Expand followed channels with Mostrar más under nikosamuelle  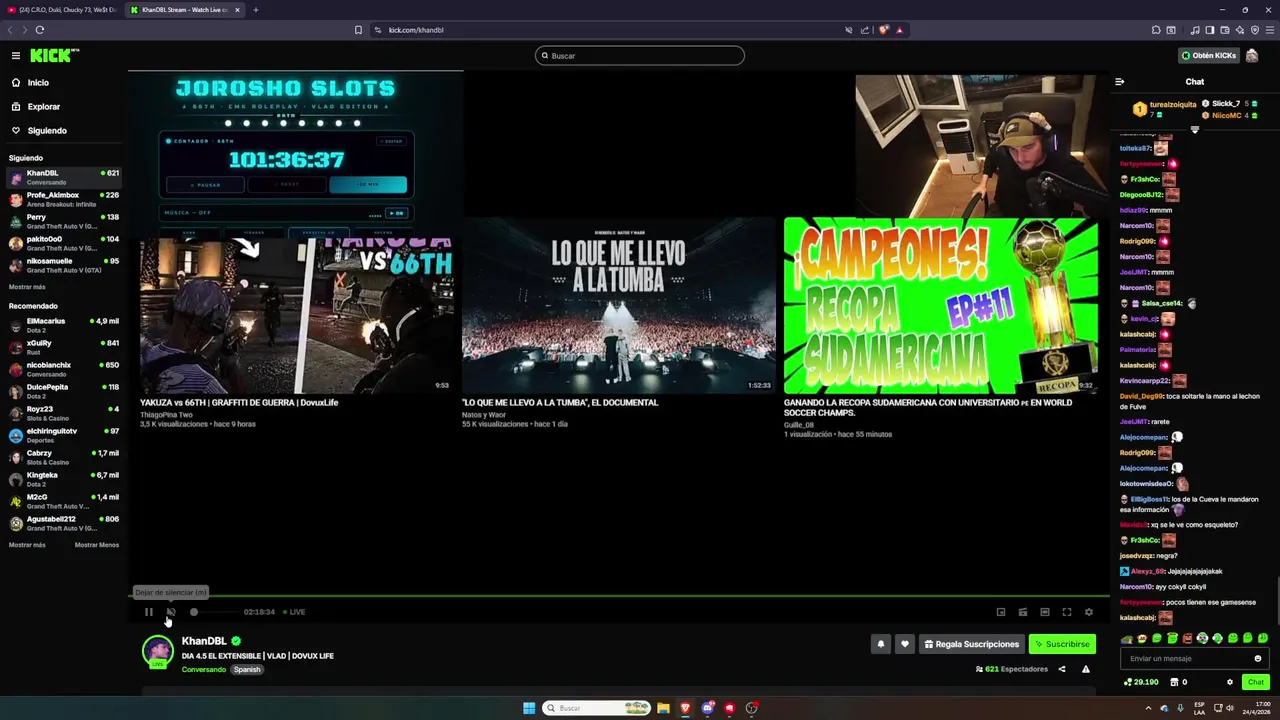tap(27, 287)
